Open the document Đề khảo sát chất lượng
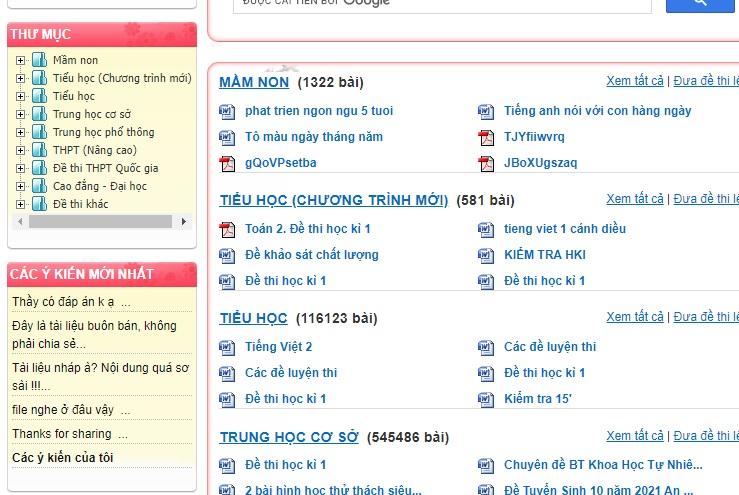Viewport: 739px width, 495px height. (312, 255)
